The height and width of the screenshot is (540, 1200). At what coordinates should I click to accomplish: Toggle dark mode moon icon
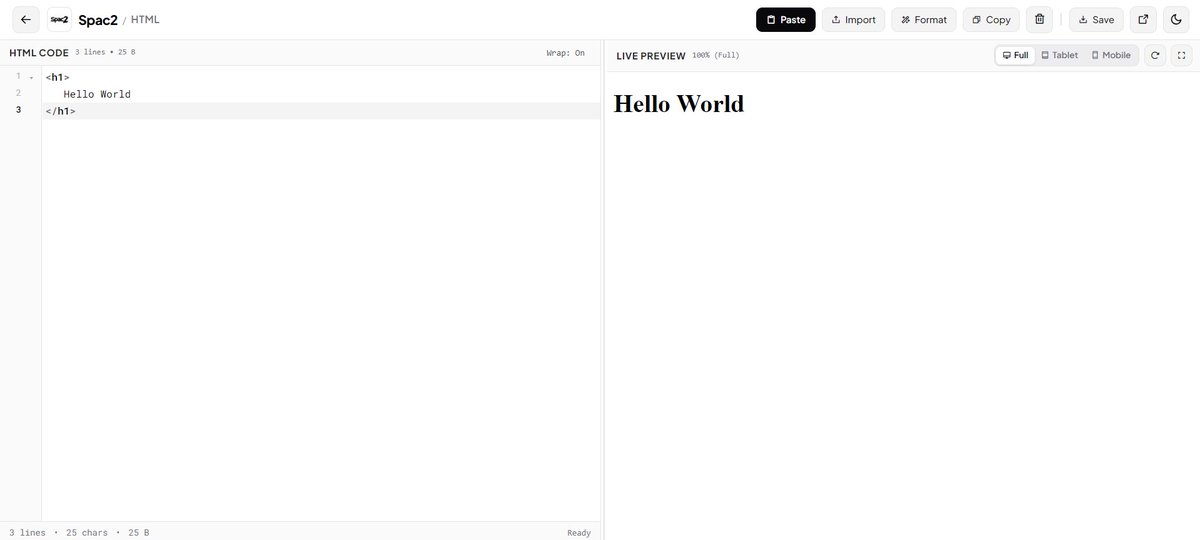coord(1175,19)
